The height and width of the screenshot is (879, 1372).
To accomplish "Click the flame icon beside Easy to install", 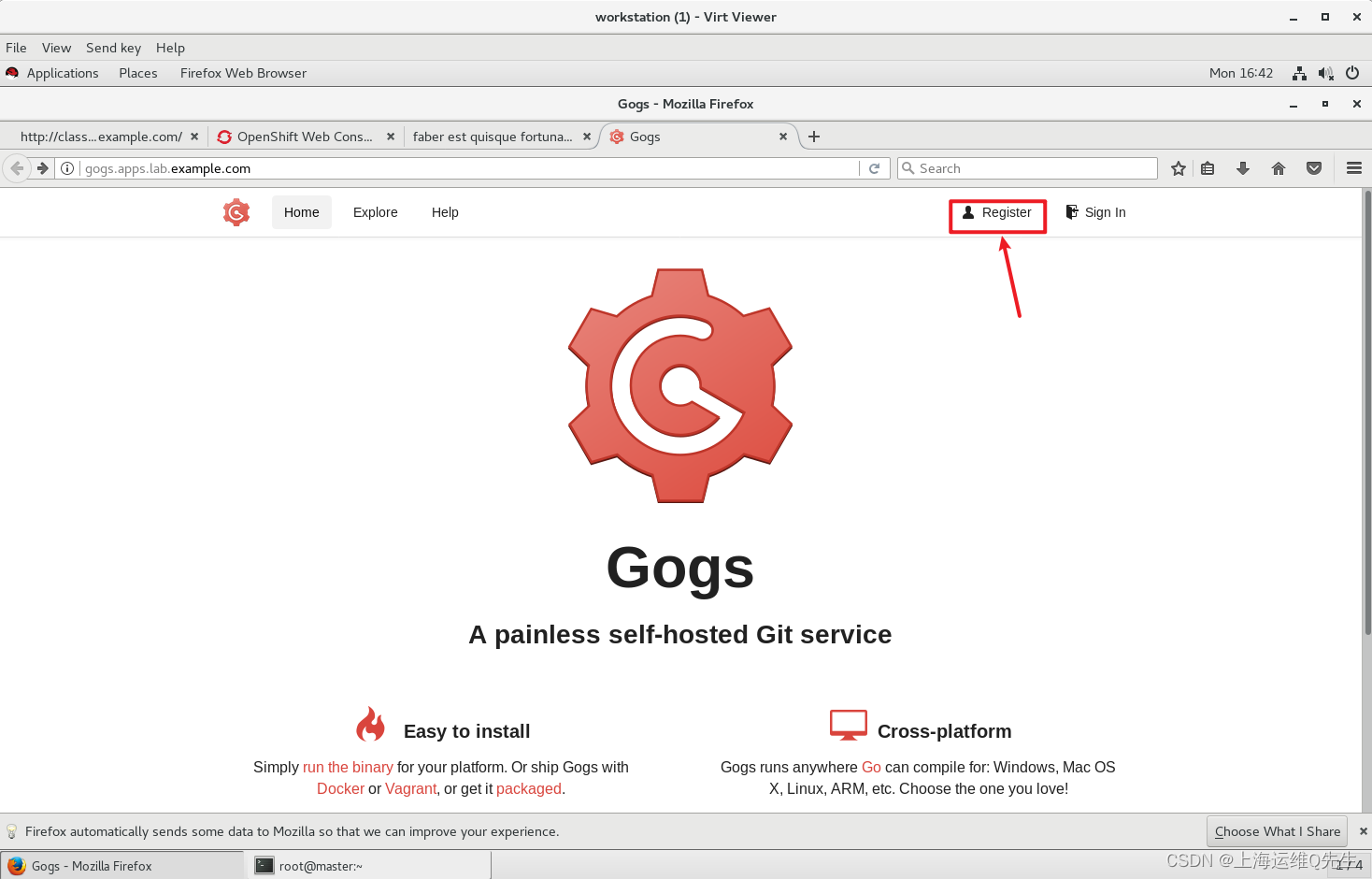I will click(371, 724).
